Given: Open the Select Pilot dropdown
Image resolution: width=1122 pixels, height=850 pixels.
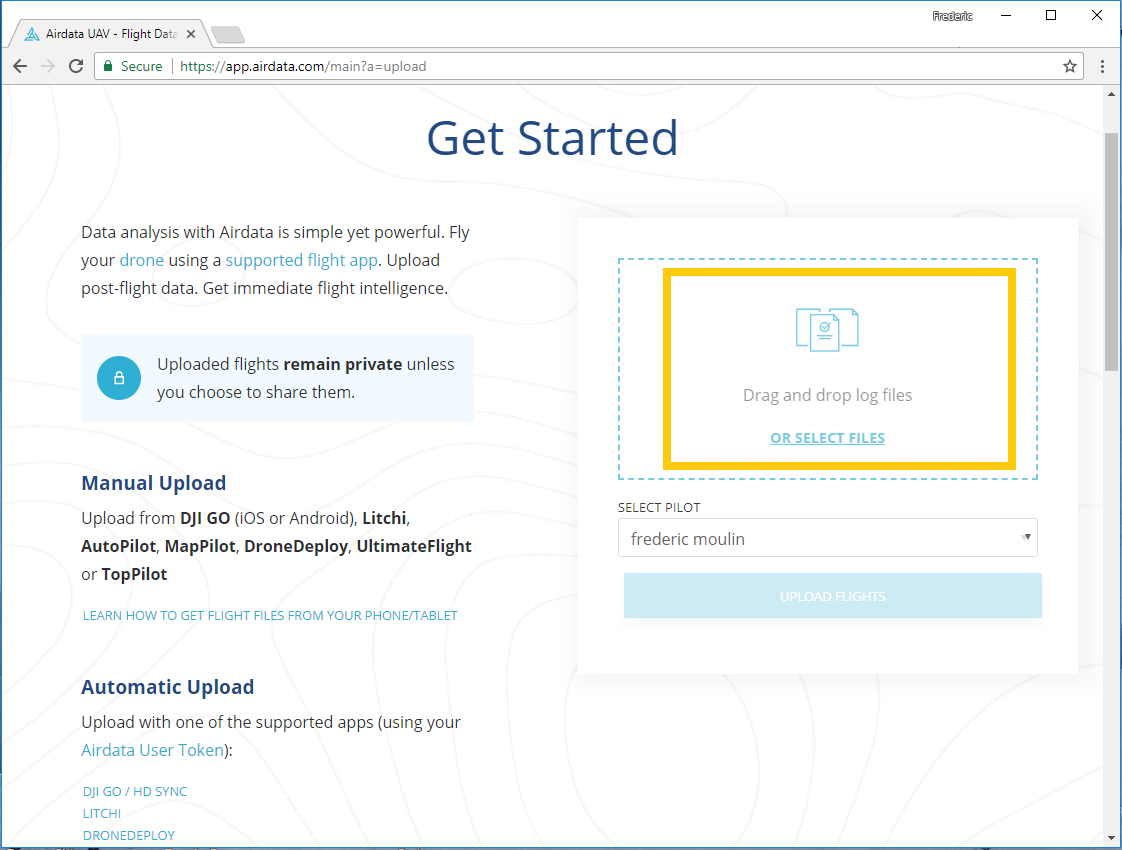Looking at the screenshot, I should 828,538.
